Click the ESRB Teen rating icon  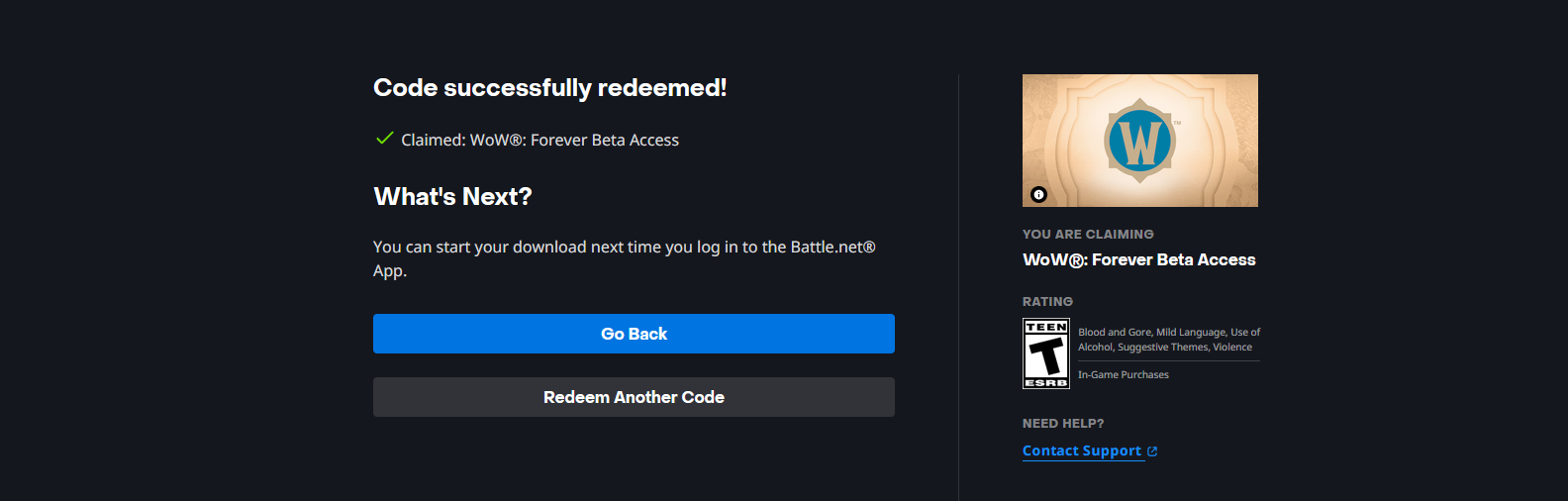coord(1046,353)
